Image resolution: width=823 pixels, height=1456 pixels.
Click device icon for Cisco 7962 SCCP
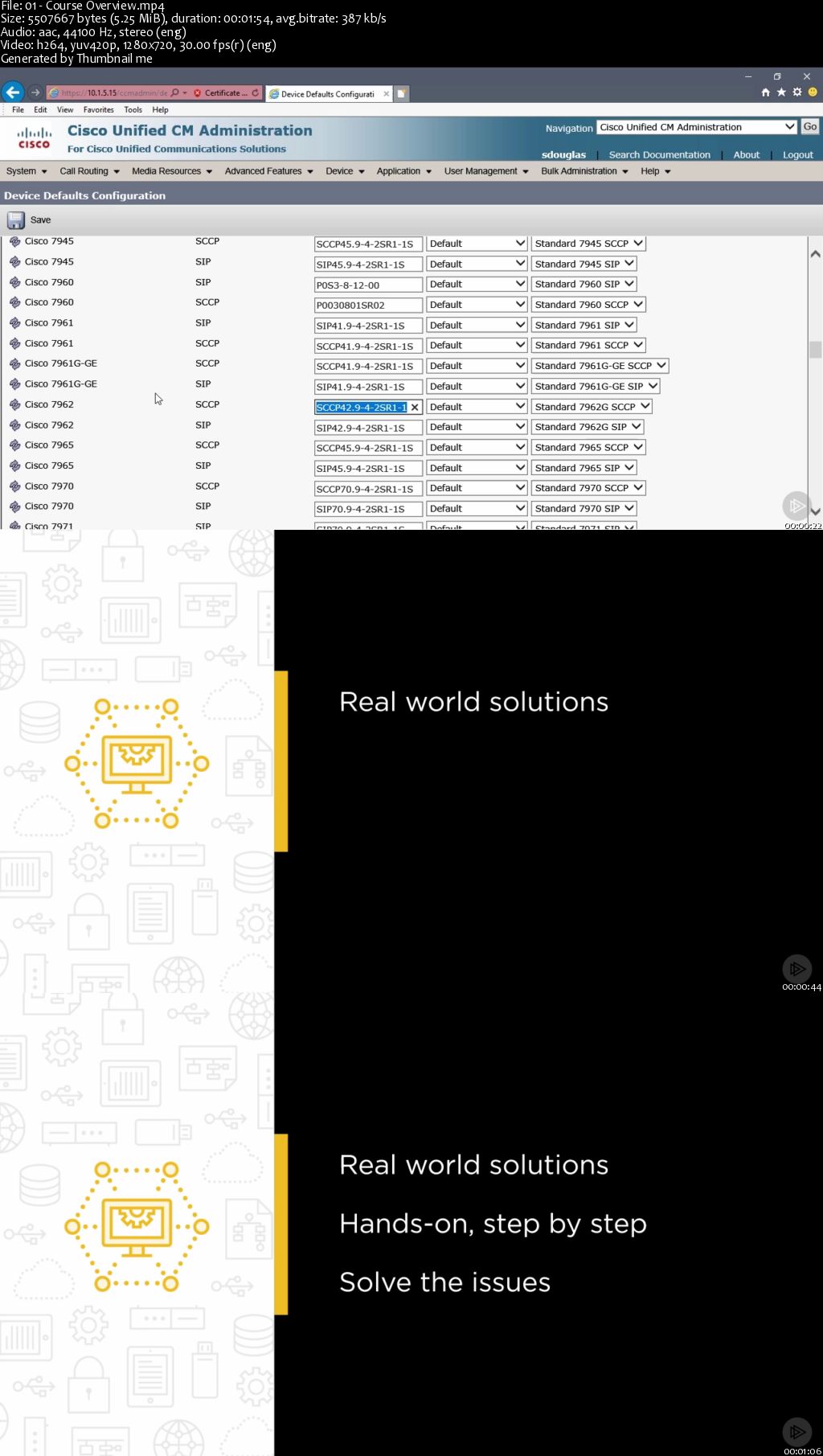pyautogui.click(x=14, y=404)
